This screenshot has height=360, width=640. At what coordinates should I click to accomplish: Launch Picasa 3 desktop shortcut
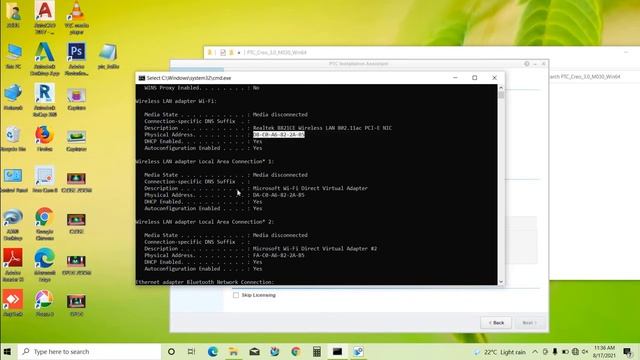point(45,303)
